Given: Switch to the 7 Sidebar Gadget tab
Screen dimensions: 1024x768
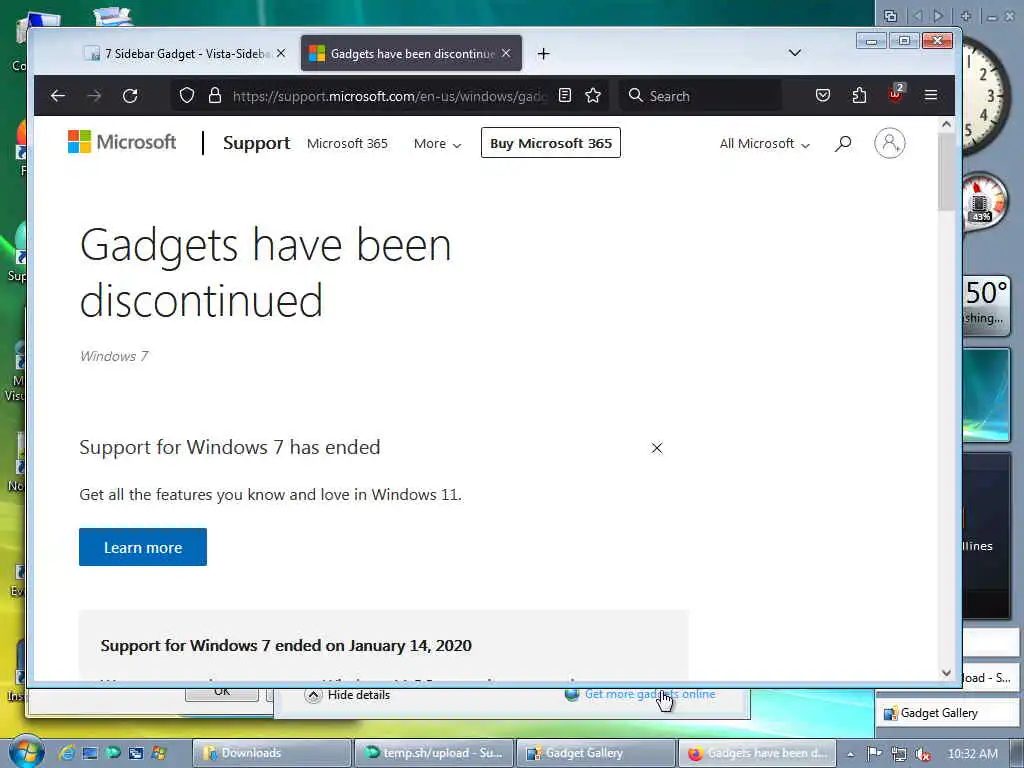Looking at the screenshot, I should point(186,54).
